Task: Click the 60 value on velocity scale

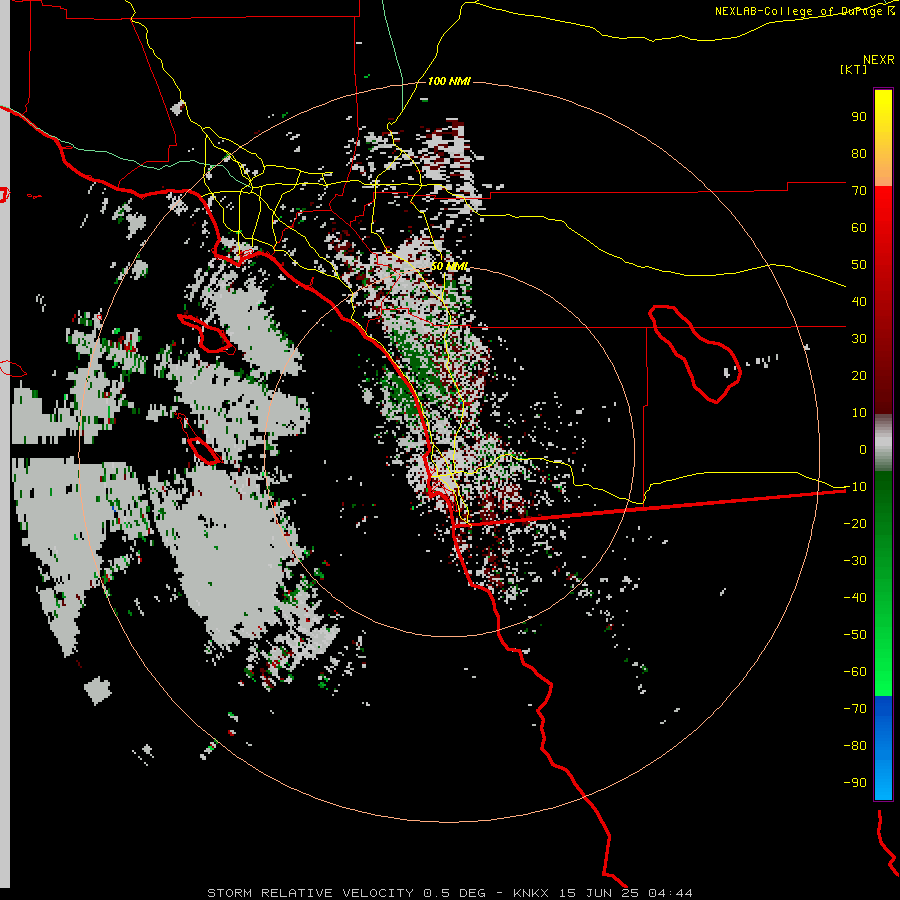Action: pyautogui.click(x=859, y=227)
